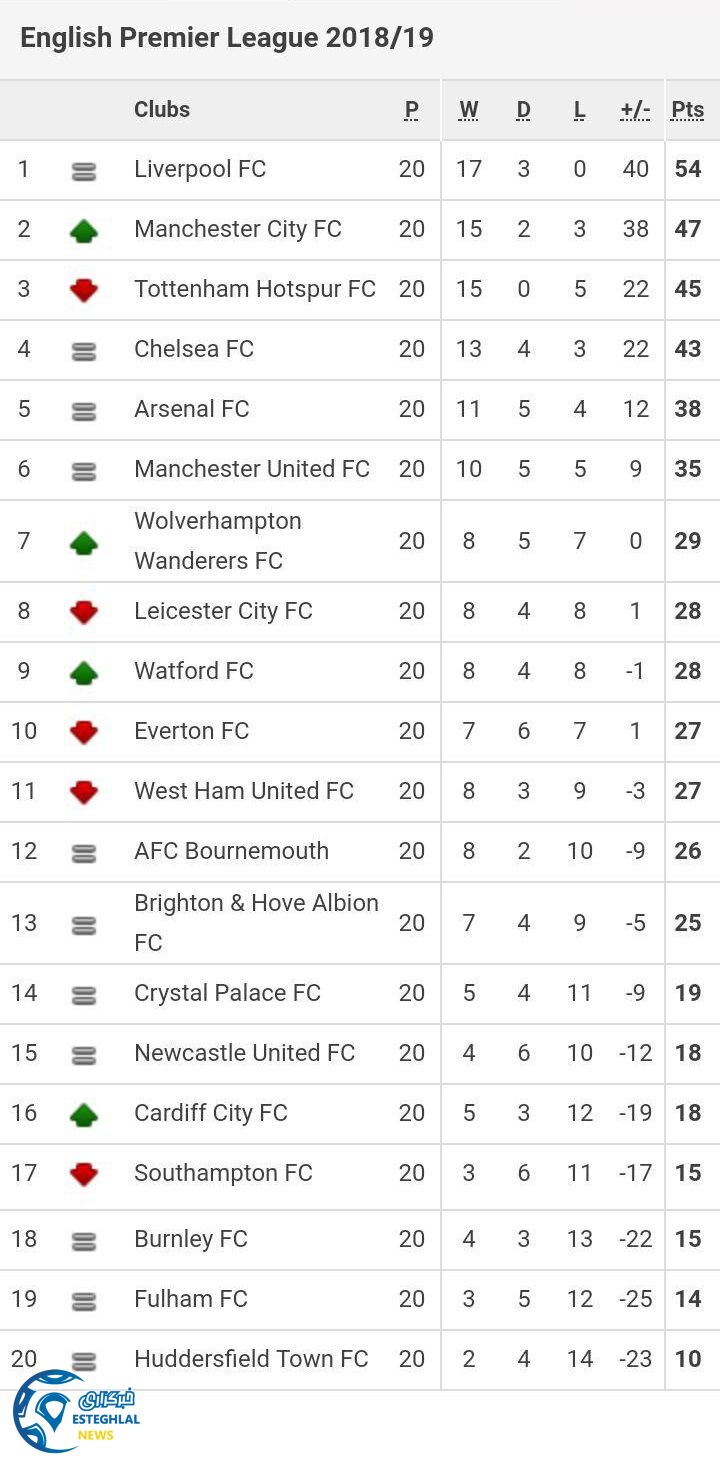Click the unchanged position icon beside Liverpool FC

(84, 172)
